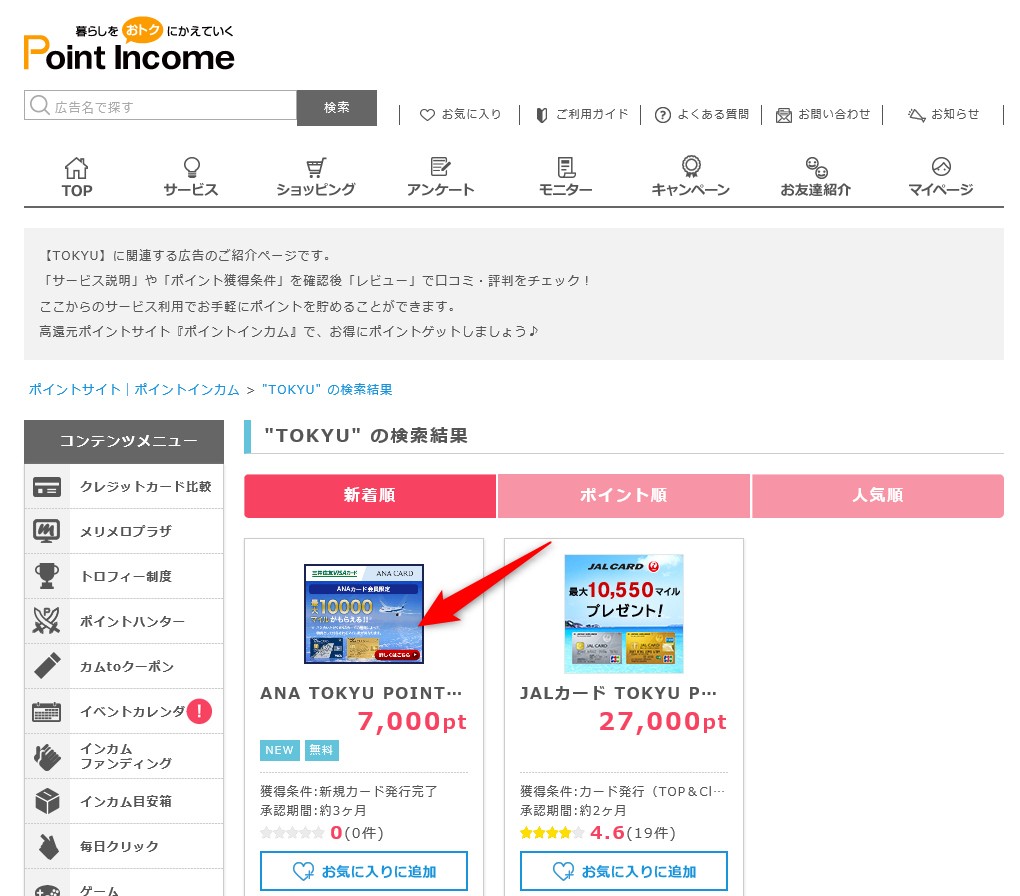Click the 検索 search button
Screen dimensions: 1020x896
(x=337, y=107)
